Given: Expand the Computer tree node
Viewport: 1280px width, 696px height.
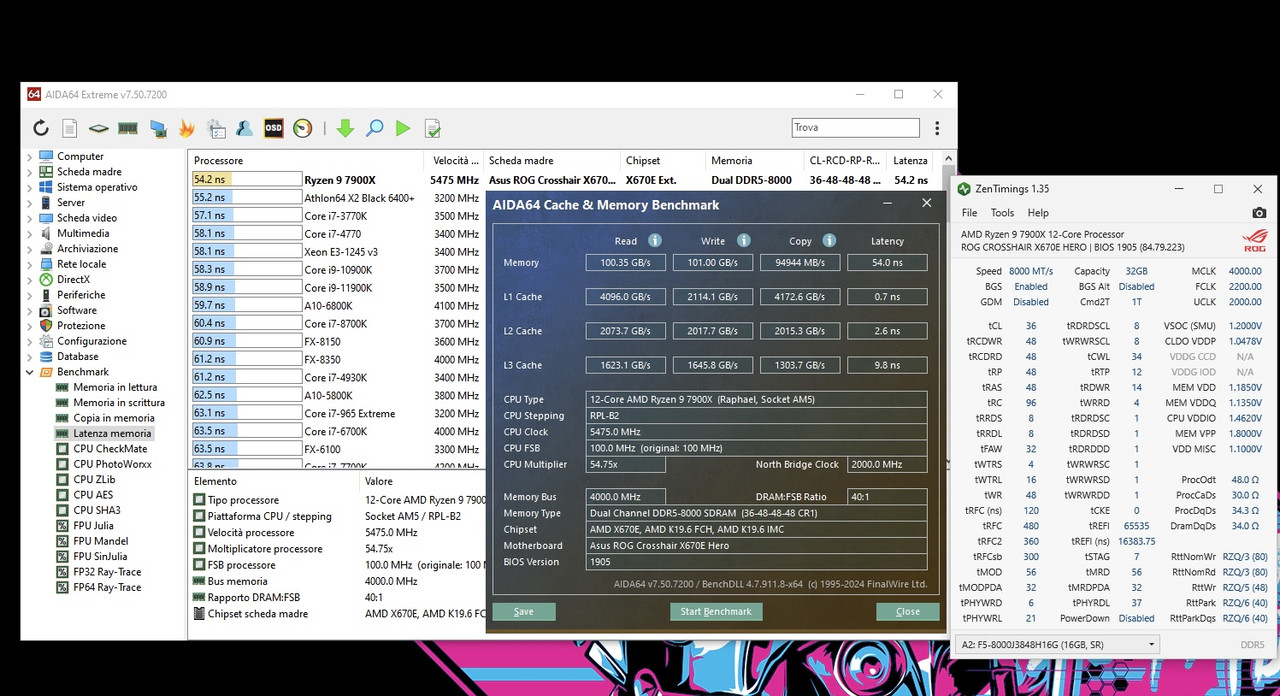Looking at the screenshot, I should tap(29, 156).
